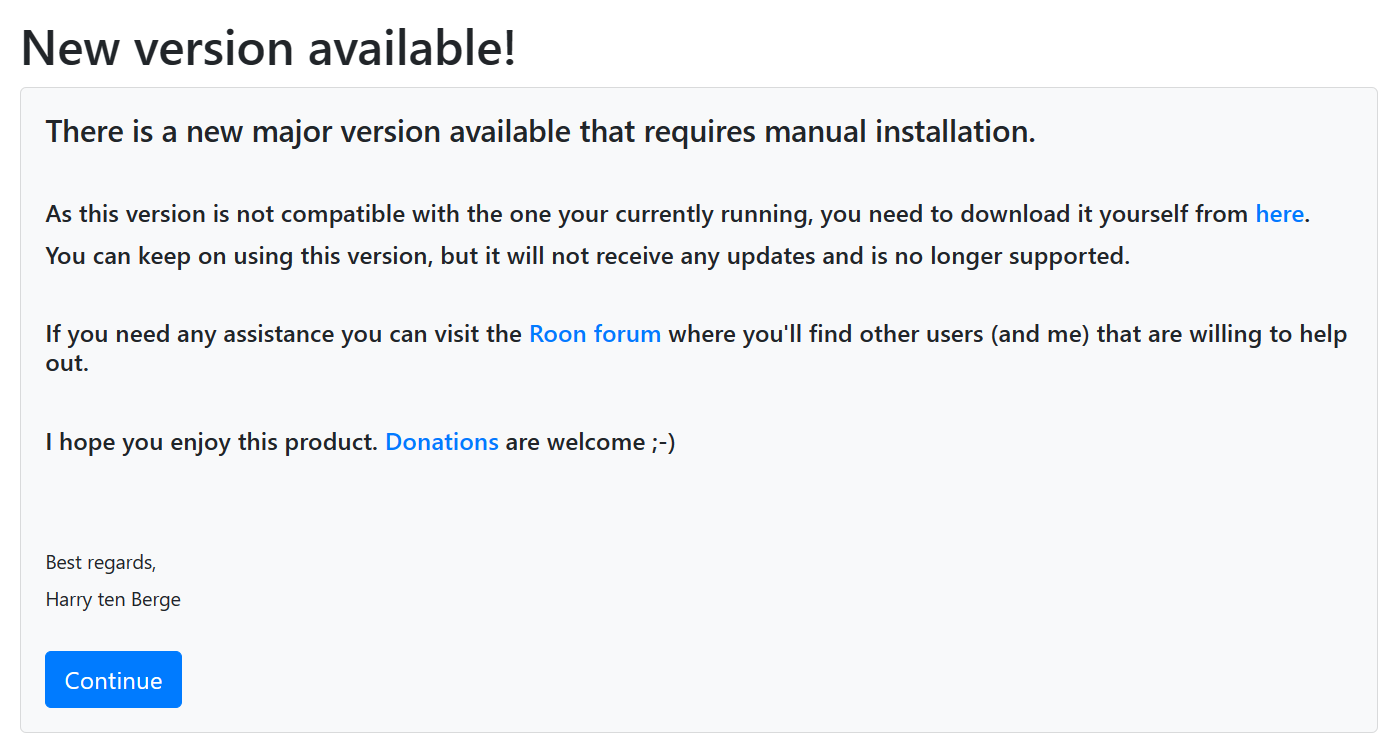Viewport: 1379px width, 745px height.
Task: Click the "New version available!" heading
Action: pyautogui.click(x=268, y=48)
